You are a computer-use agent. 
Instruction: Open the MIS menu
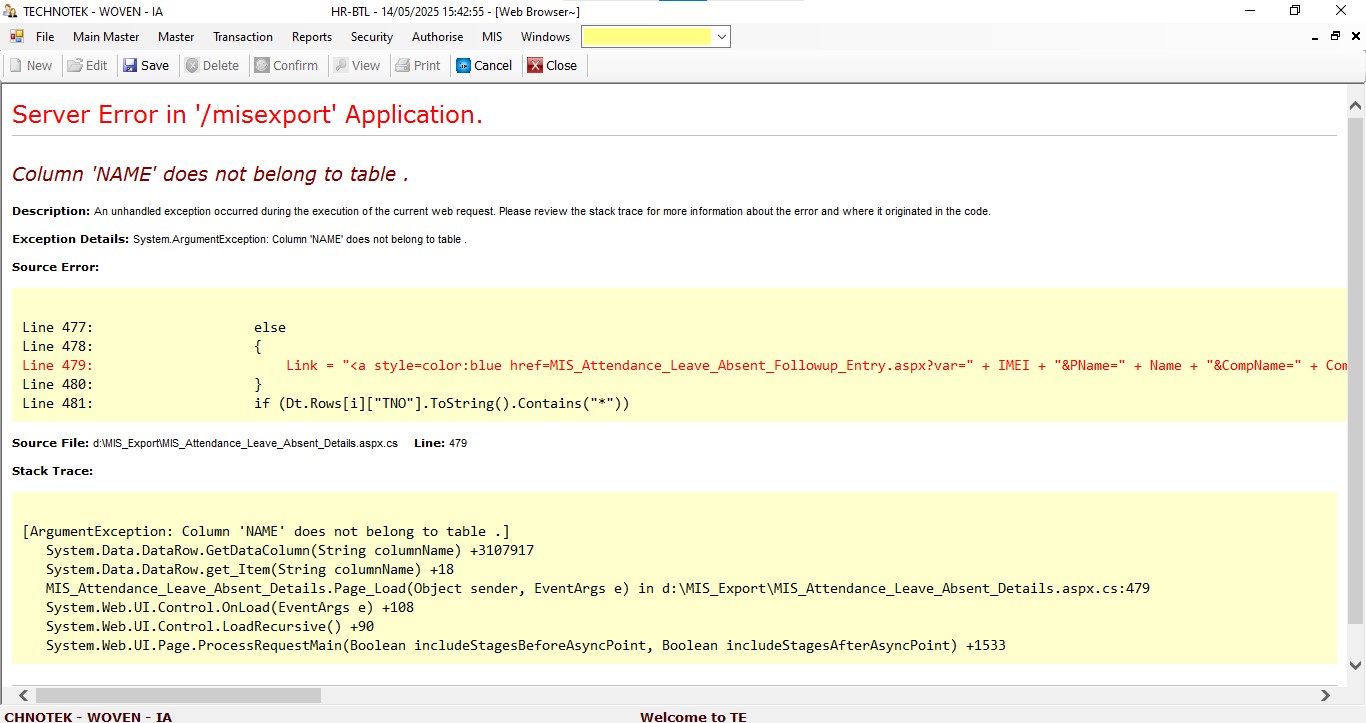click(x=492, y=37)
